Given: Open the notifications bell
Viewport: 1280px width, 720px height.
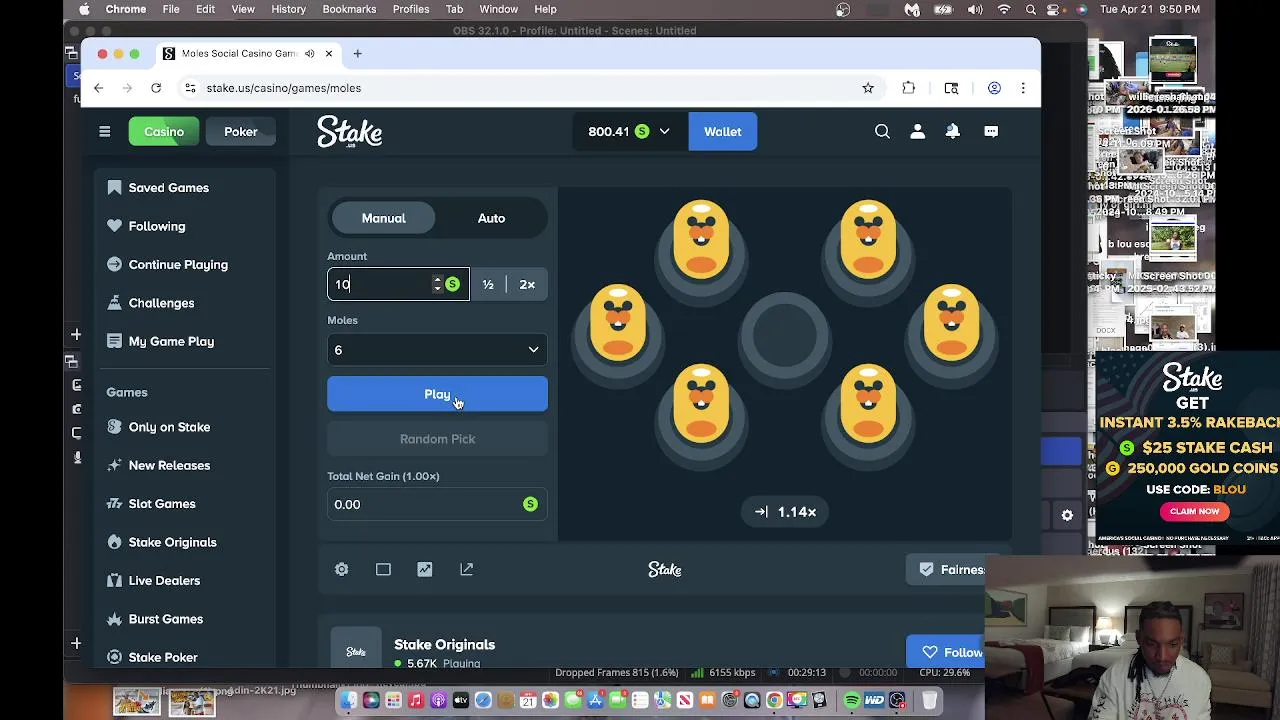Looking at the screenshot, I should (953, 131).
